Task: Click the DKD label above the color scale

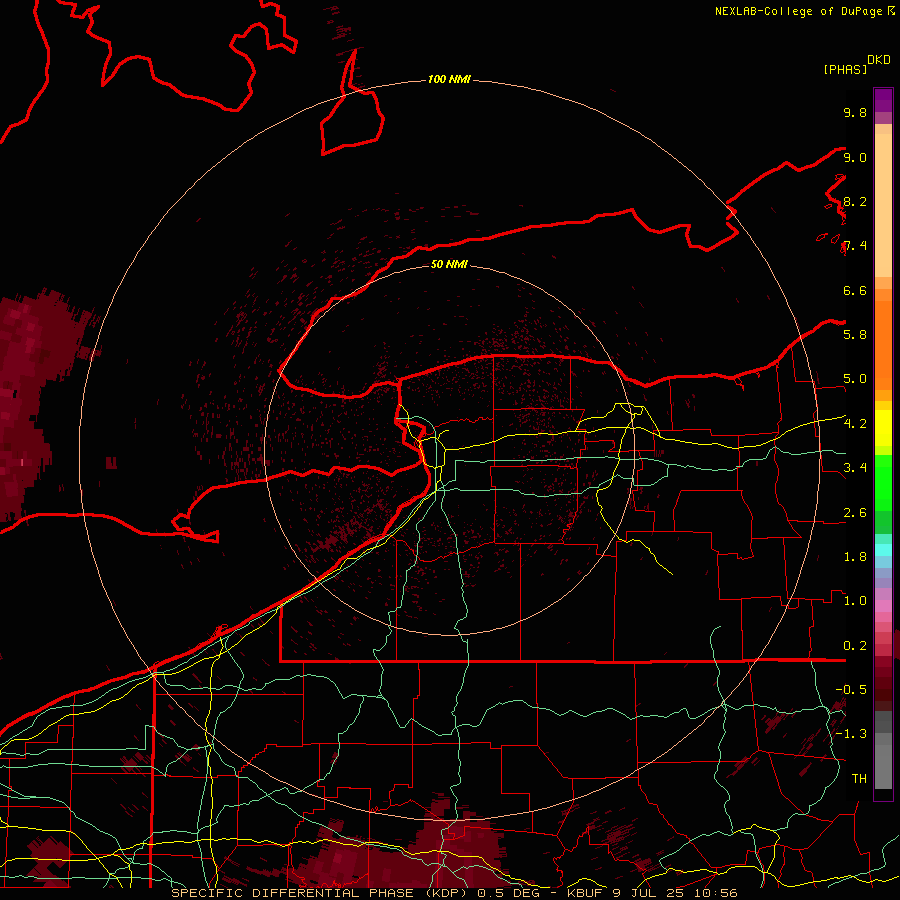Action: click(879, 60)
